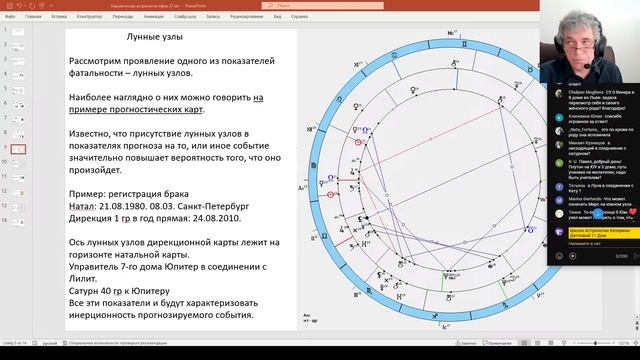The height and width of the screenshot is (360, 640).
Task: Open the Справка ribbon tab
Action: [299, 17]
